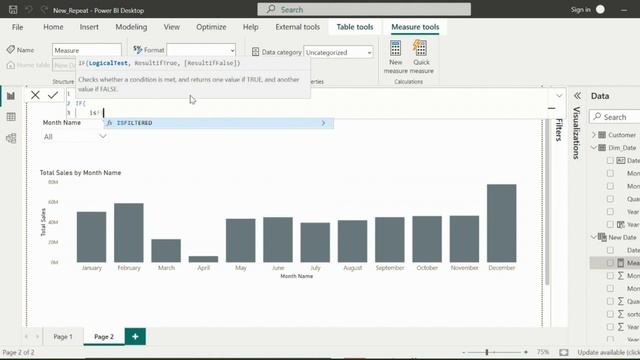
Task: Click the sigma icon beside sort field
Action: [x=621, y=314]
